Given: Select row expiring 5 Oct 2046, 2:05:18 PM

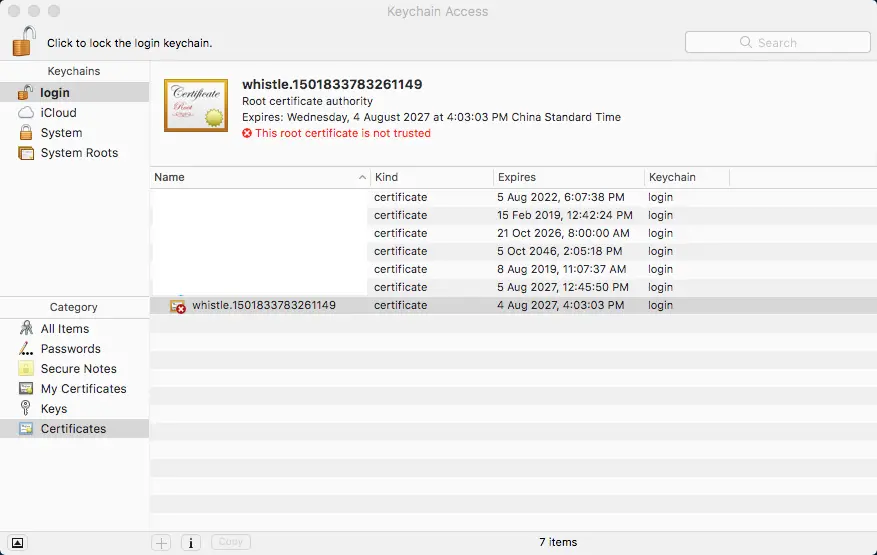Looking at the screenshot, I should [x=513, y=251].
